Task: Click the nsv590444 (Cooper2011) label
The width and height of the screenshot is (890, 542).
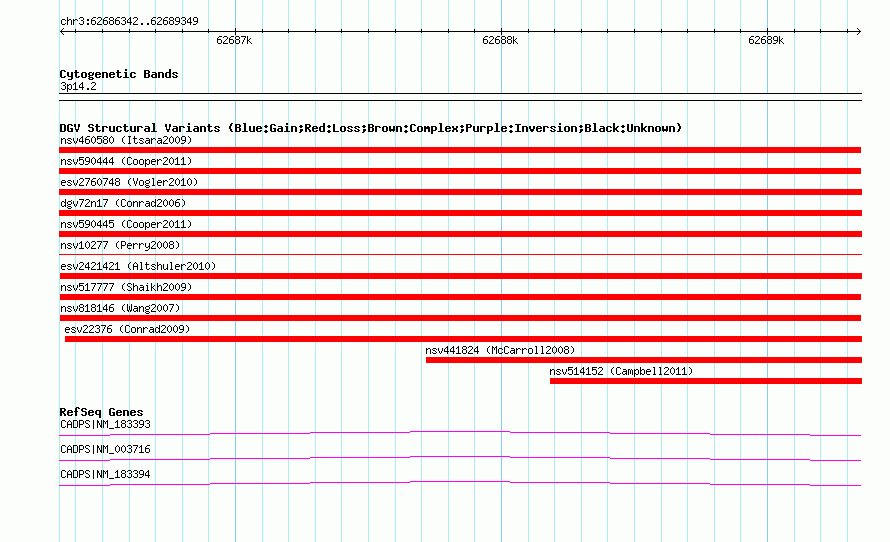Action: (126, 161)
